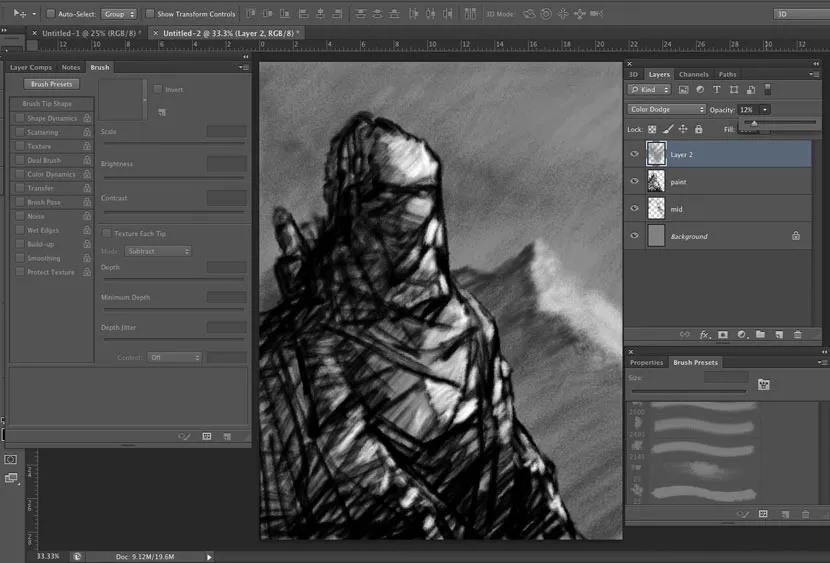Click the lock transparent pixels icon
This screenshot has height=563, width=830.
coord(652,129)
